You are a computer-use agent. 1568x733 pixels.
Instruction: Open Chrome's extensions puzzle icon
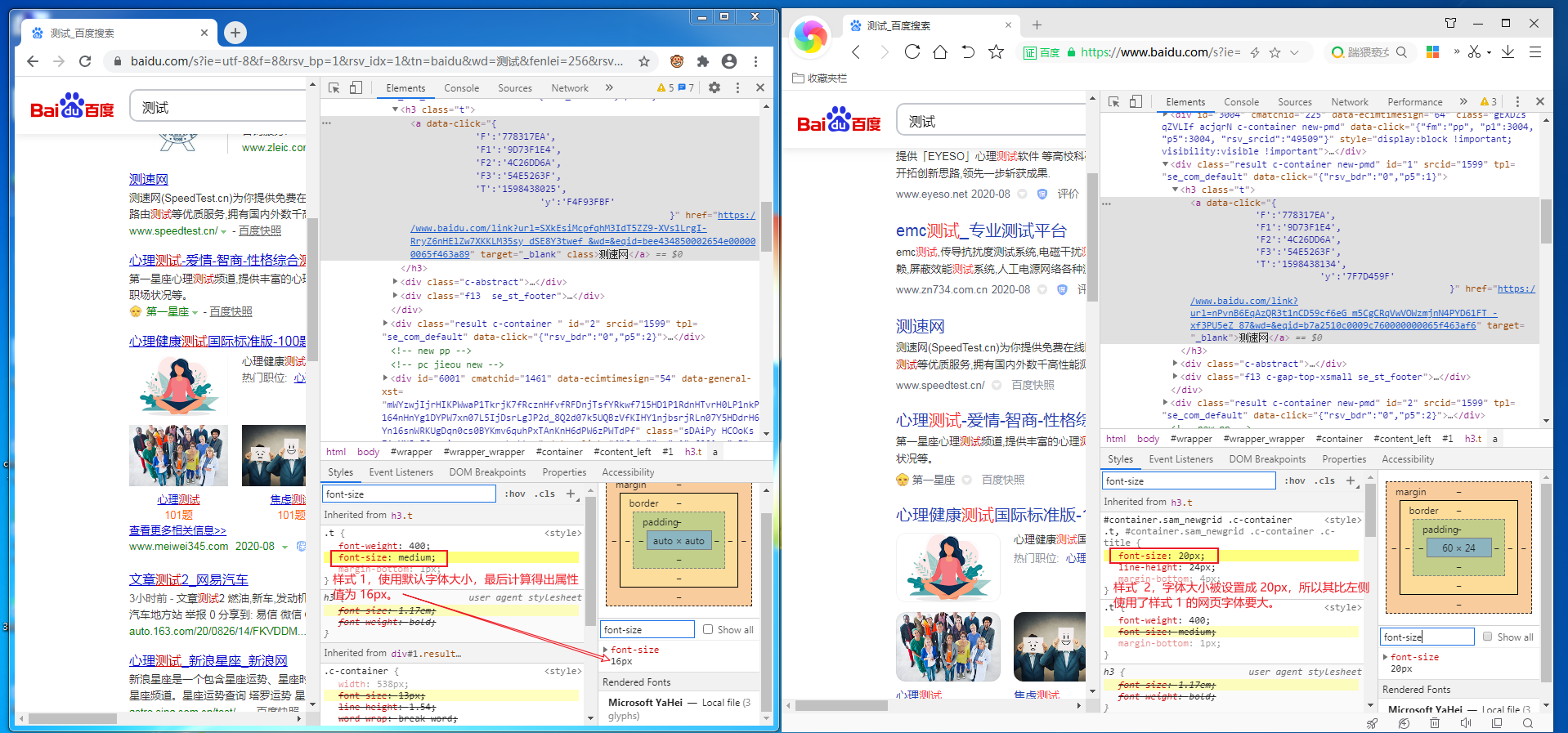(x=703, y=61)
